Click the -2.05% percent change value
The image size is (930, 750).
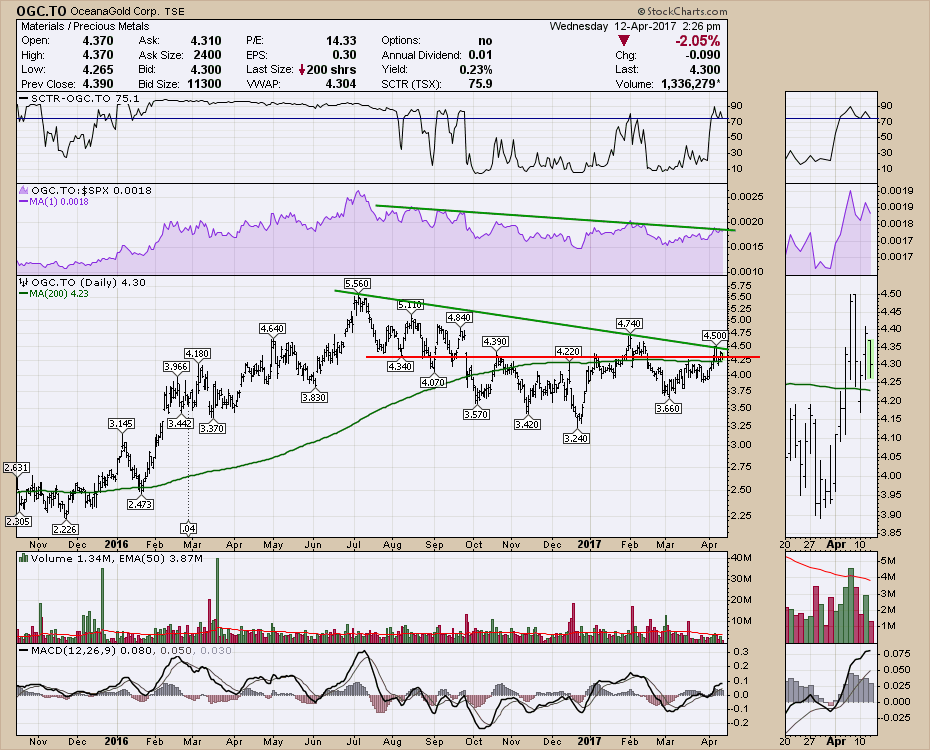coord(697,41)
